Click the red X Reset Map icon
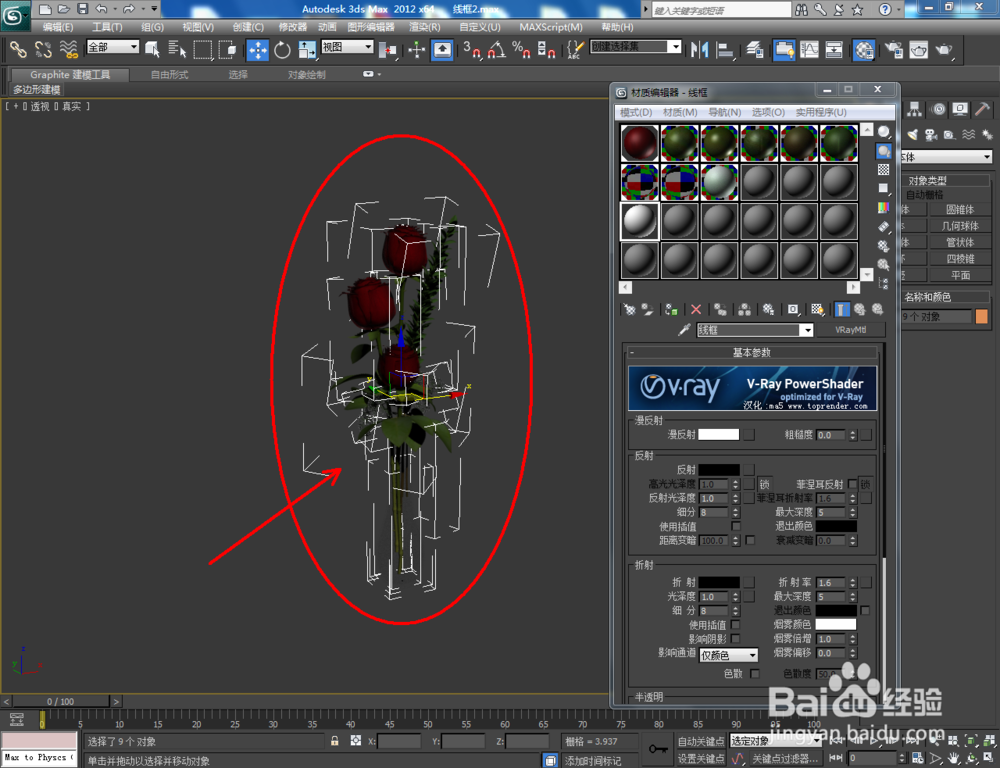 pos(696,309)
